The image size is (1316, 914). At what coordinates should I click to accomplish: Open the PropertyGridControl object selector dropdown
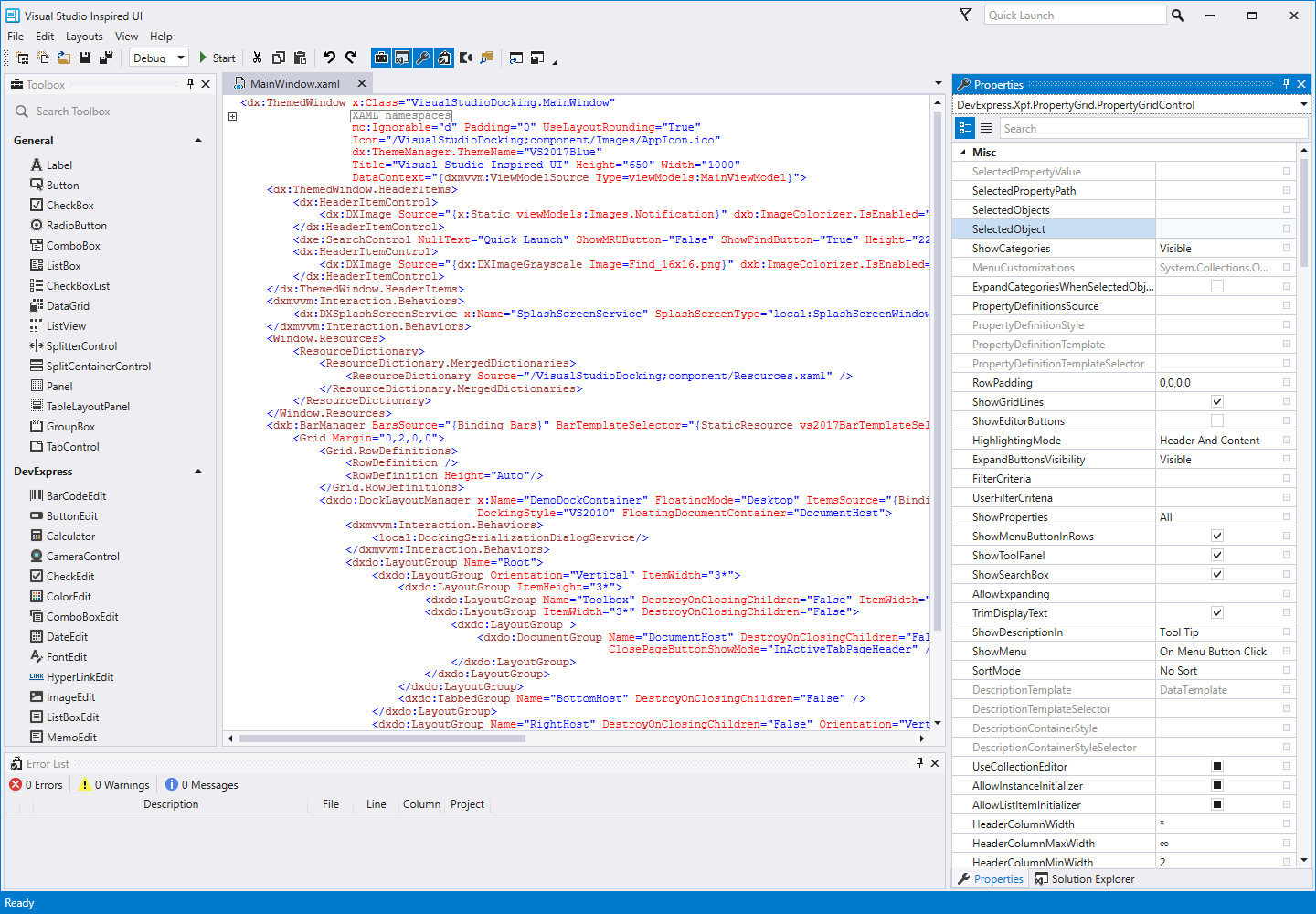coord(1304,105)
